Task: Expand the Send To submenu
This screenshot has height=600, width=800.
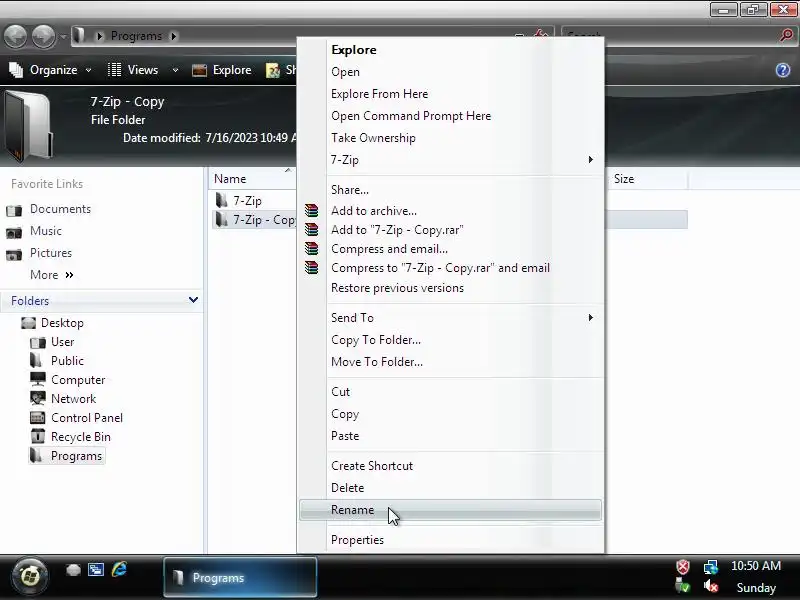Action: click(x=451, y=318)
